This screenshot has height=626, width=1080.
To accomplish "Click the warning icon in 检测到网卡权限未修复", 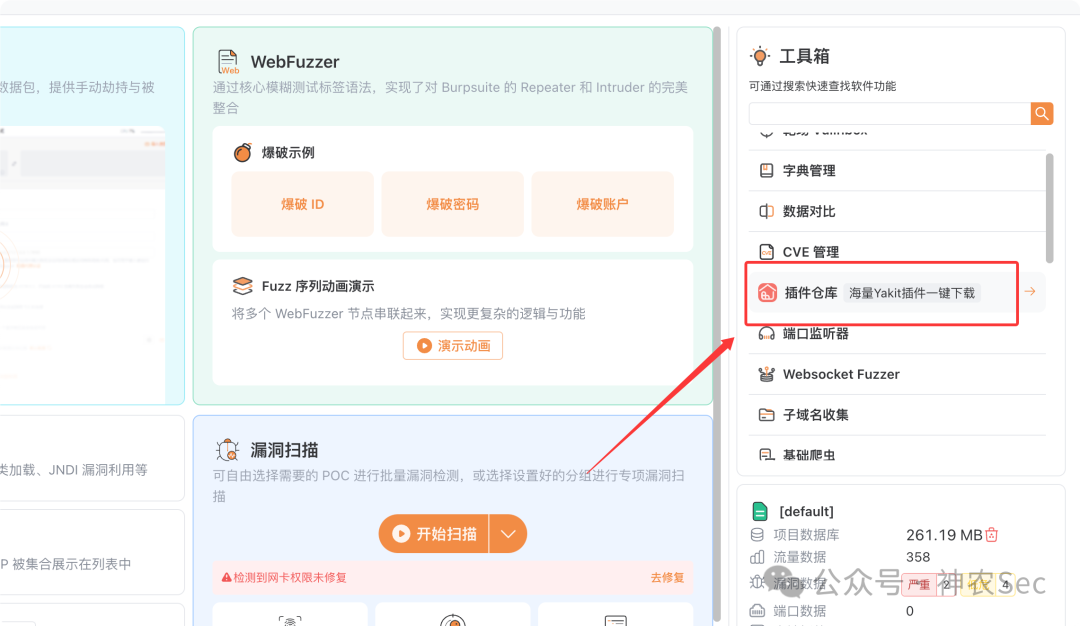I will click(x=226, y=578).
